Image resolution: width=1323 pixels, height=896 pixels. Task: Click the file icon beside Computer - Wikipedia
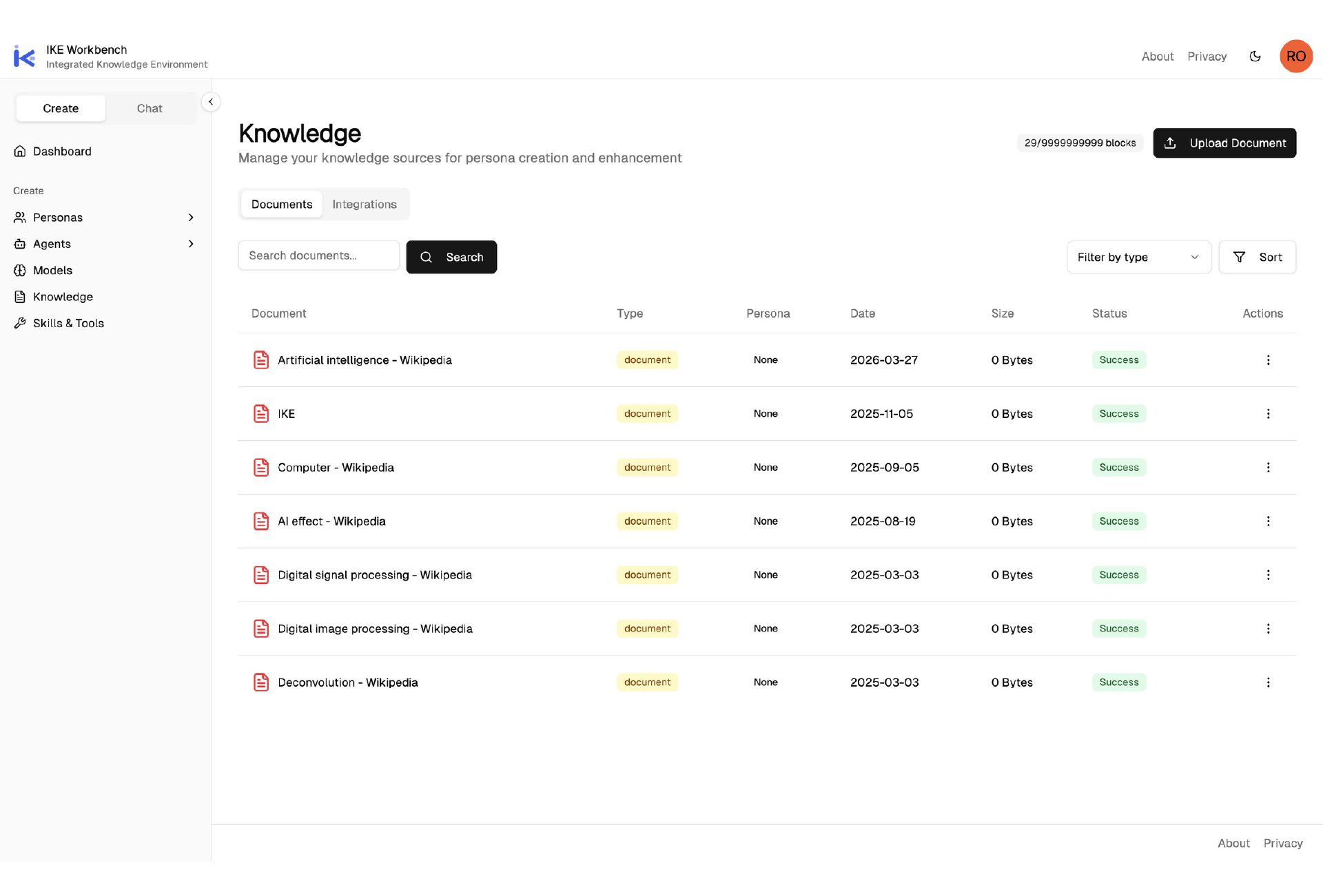[x=261, y=468]
